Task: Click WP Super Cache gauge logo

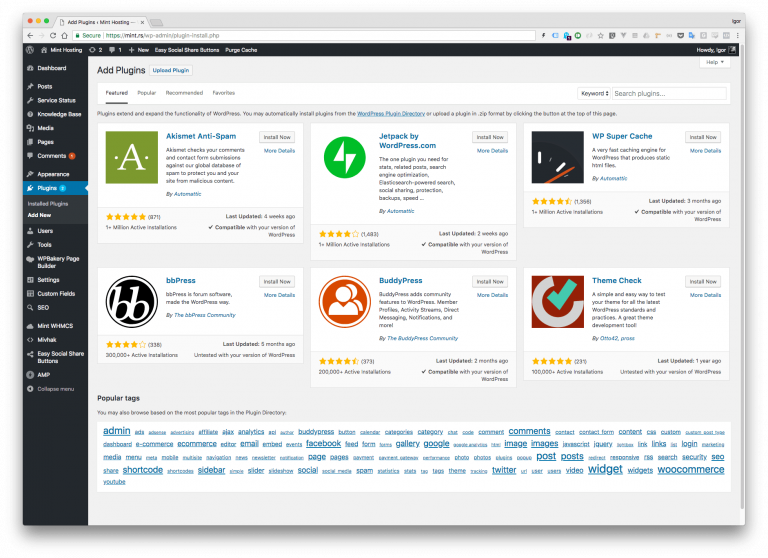Action: point(558,157)
